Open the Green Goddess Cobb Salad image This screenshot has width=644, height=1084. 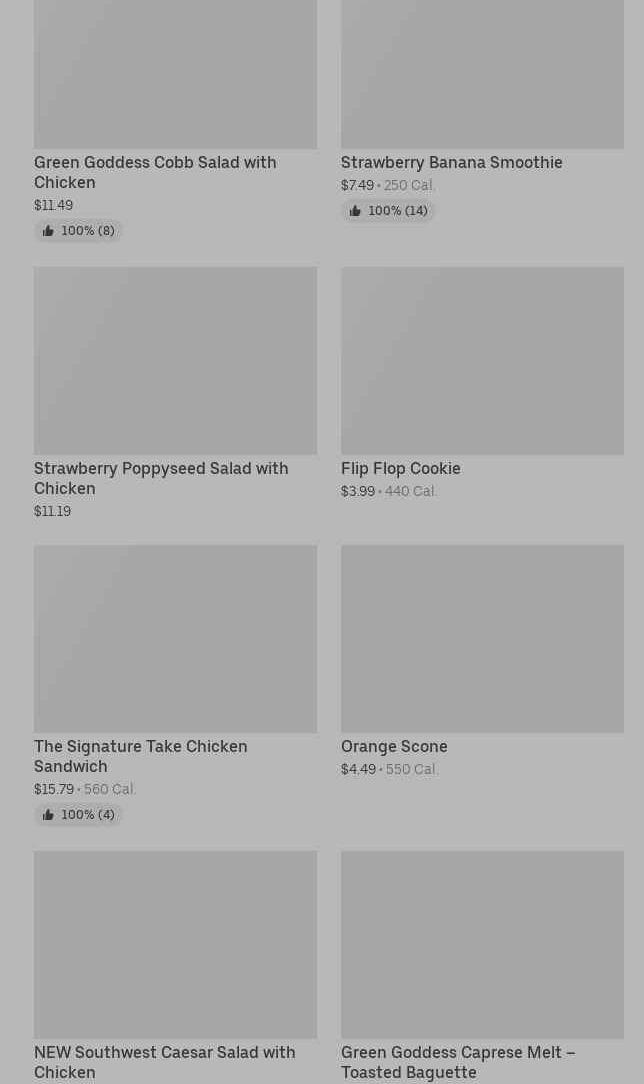point(175,74)
